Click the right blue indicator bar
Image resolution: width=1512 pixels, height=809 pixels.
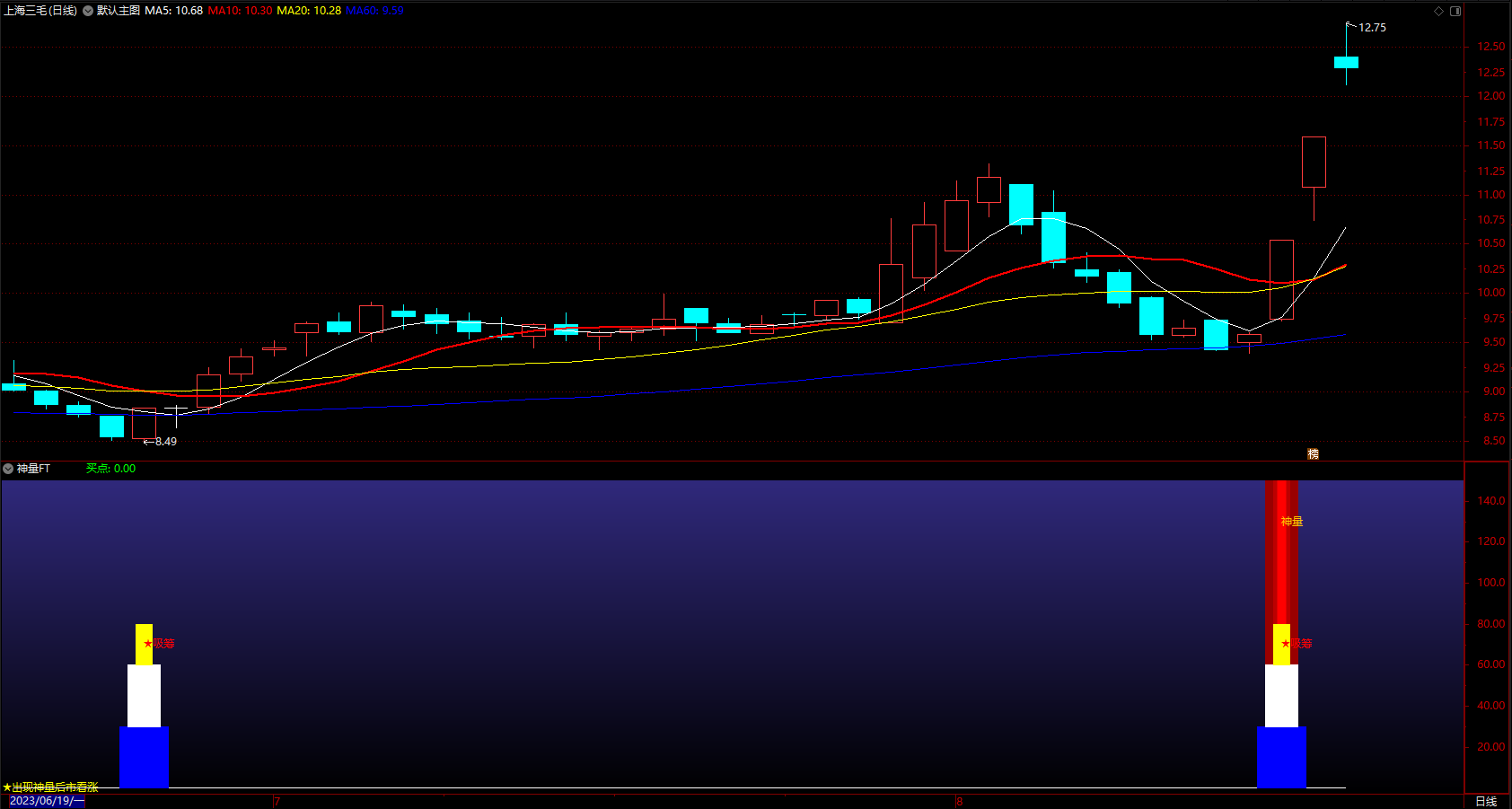tap(1281, 758)
